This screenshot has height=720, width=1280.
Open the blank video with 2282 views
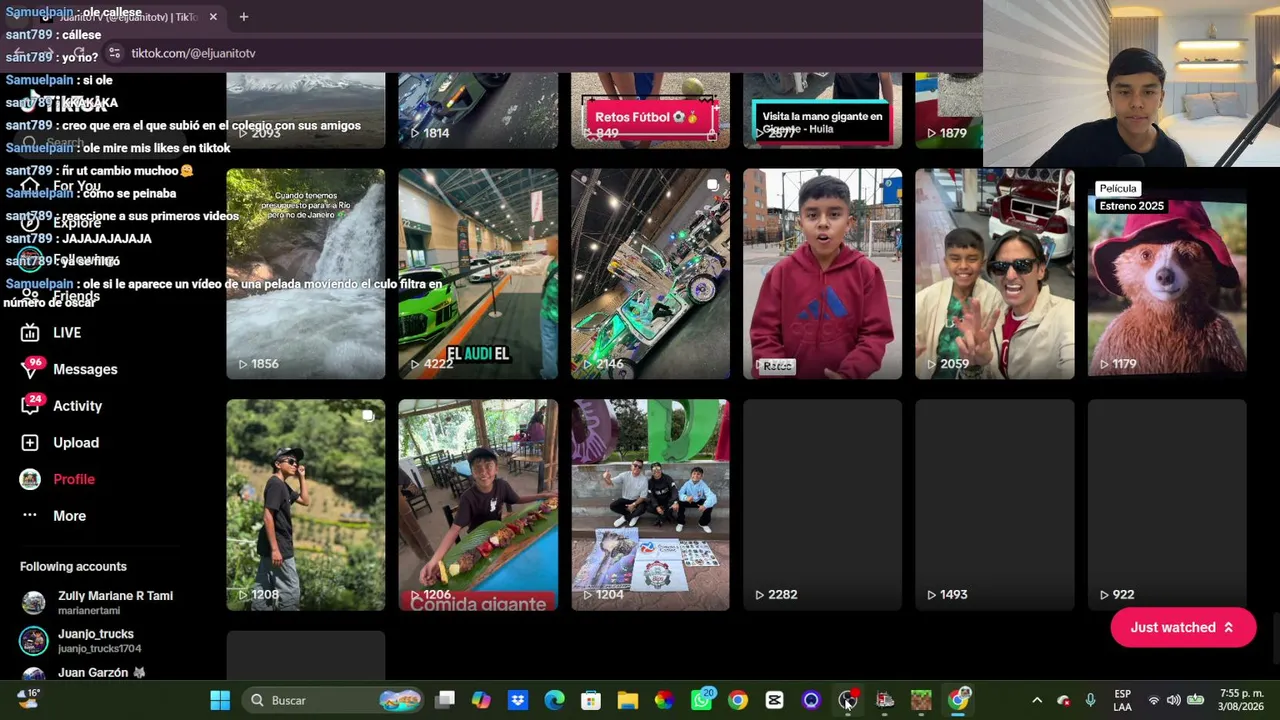click(822, 505)
